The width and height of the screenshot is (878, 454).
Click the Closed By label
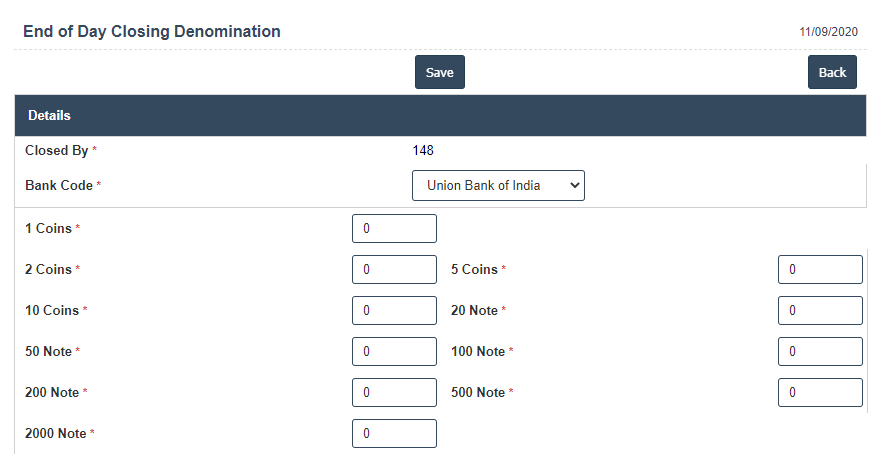tap(57, 151)
